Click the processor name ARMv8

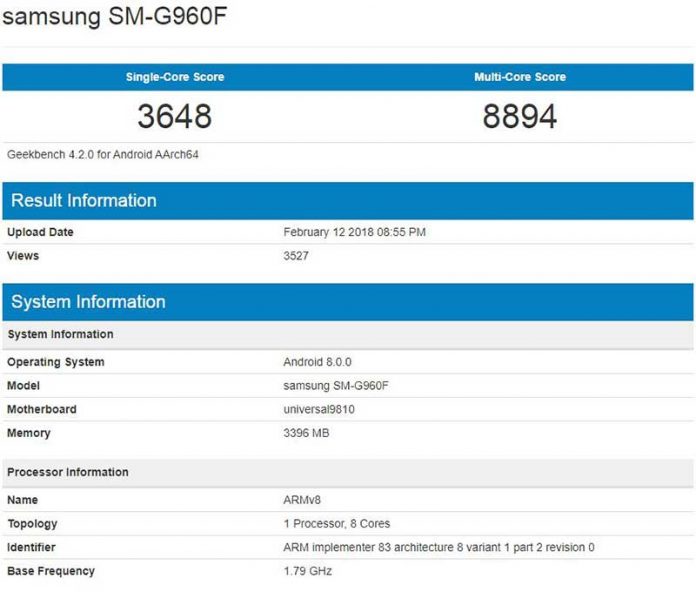(x=301, y=499)
